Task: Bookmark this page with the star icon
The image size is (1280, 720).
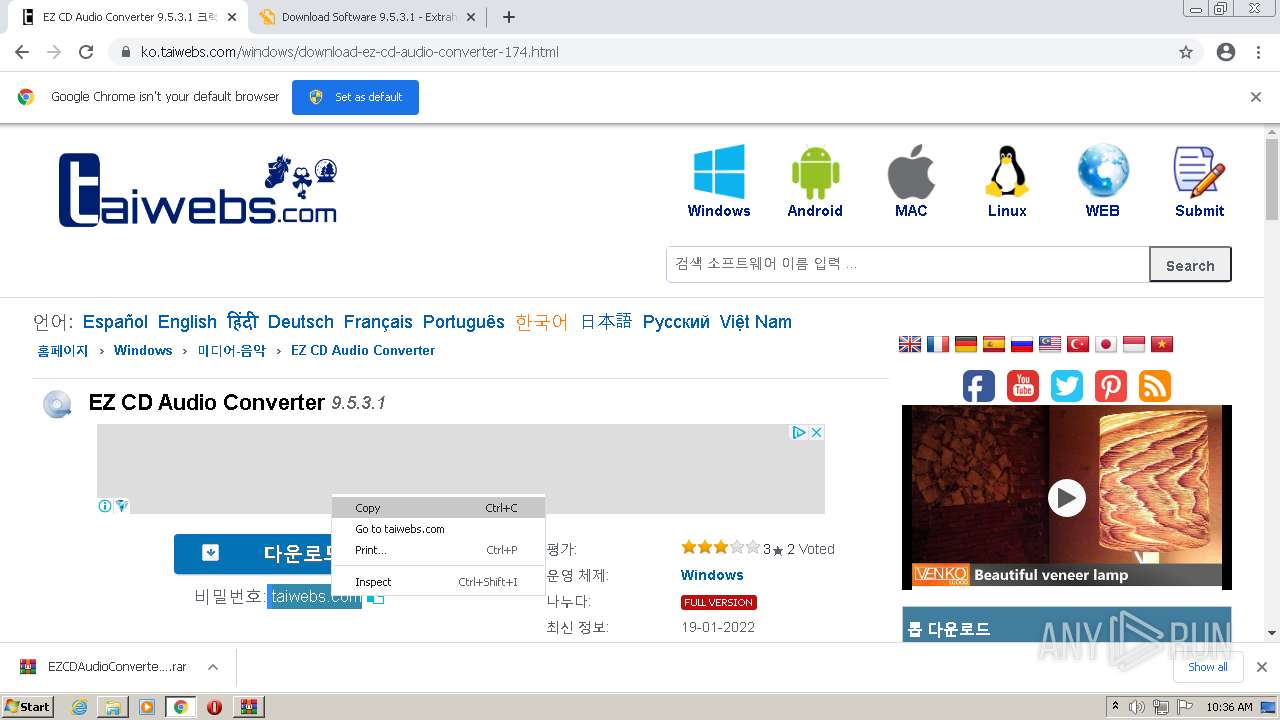Action: point(1186,52)
